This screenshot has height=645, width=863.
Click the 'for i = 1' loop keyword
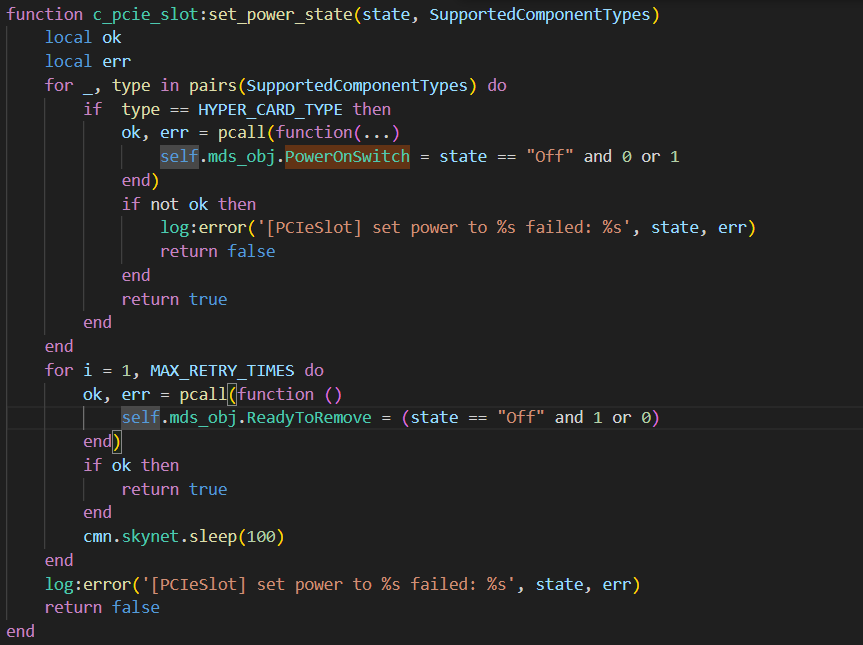tap(59, 370)
